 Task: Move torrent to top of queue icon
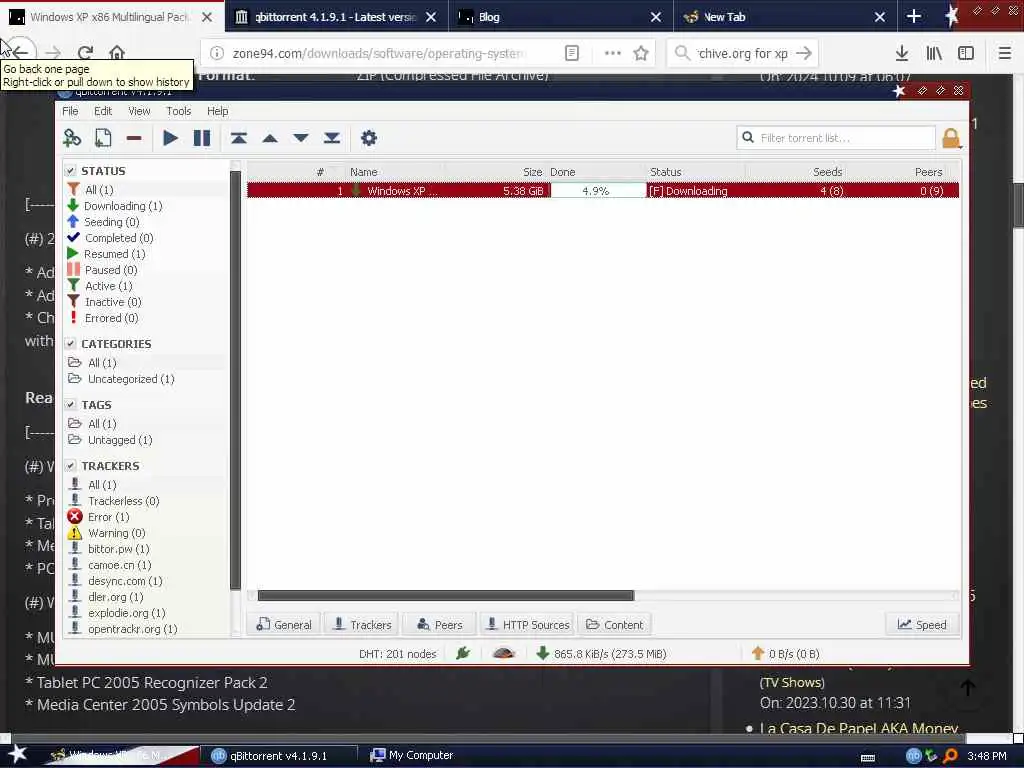(x=238, y=138)
